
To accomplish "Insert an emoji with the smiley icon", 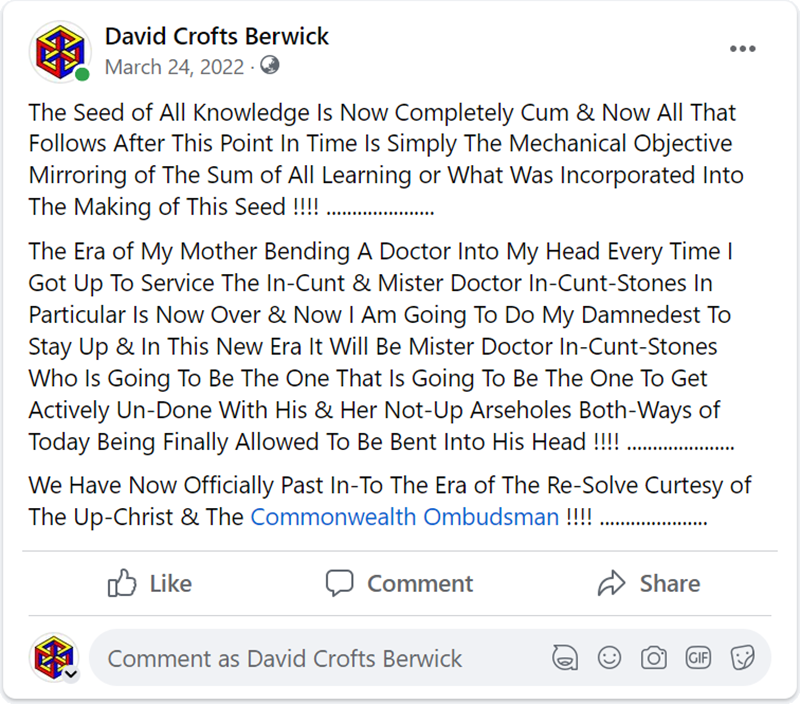I will (609, 658).
